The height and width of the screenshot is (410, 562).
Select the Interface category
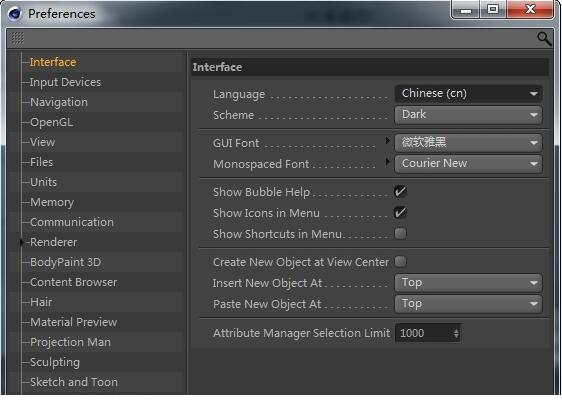point(53,62)
